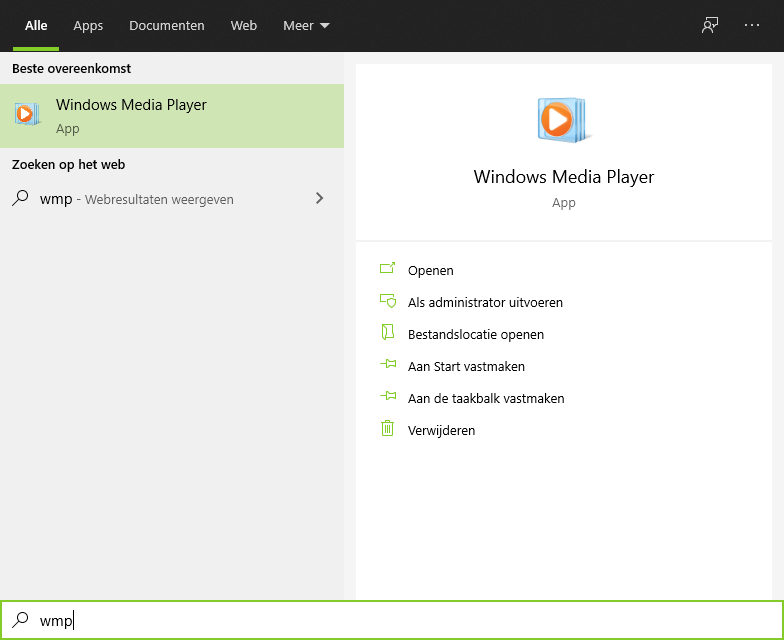Click Openen to launch the app
This screenshot has width=784, height=640.
430,270
